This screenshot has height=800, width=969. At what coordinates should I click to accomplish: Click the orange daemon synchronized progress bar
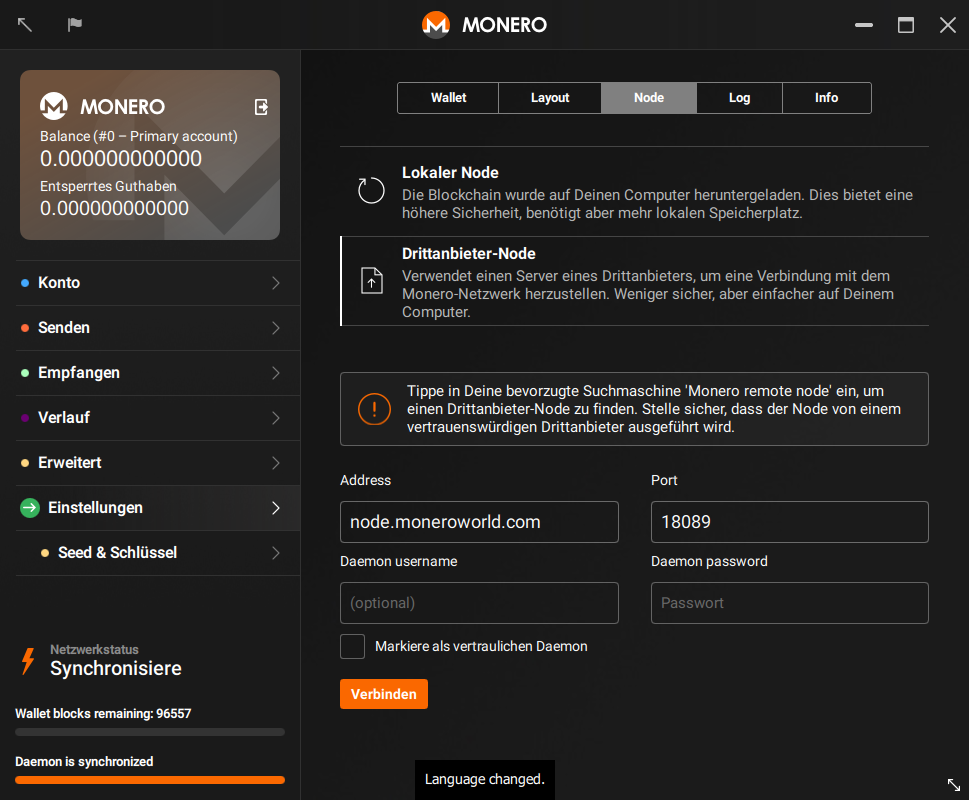coord(150,780)
